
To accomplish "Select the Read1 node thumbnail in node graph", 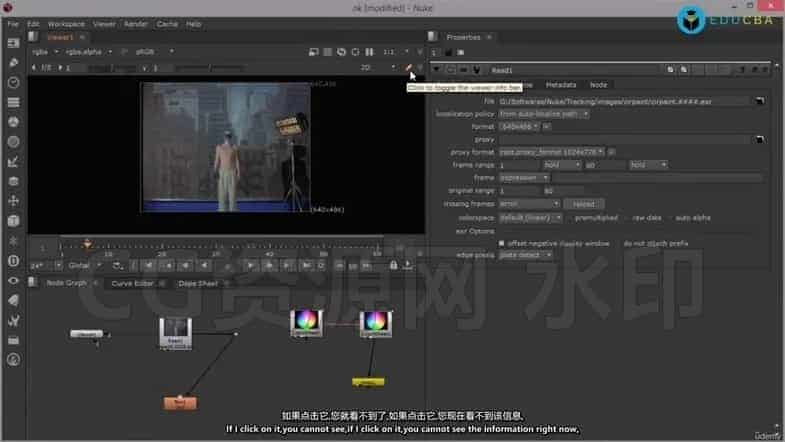I will pos(175,333).
